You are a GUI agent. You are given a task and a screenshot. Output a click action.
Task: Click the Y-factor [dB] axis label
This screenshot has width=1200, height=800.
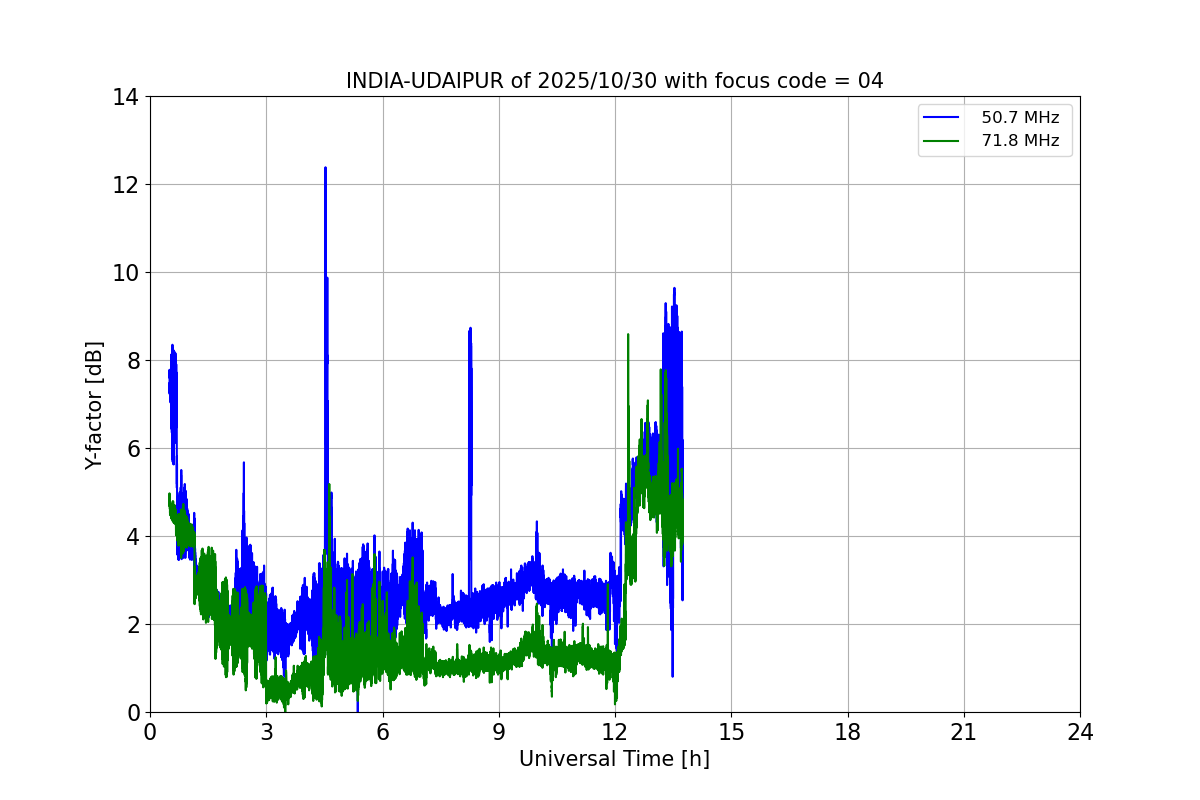(x=94, y=405)
